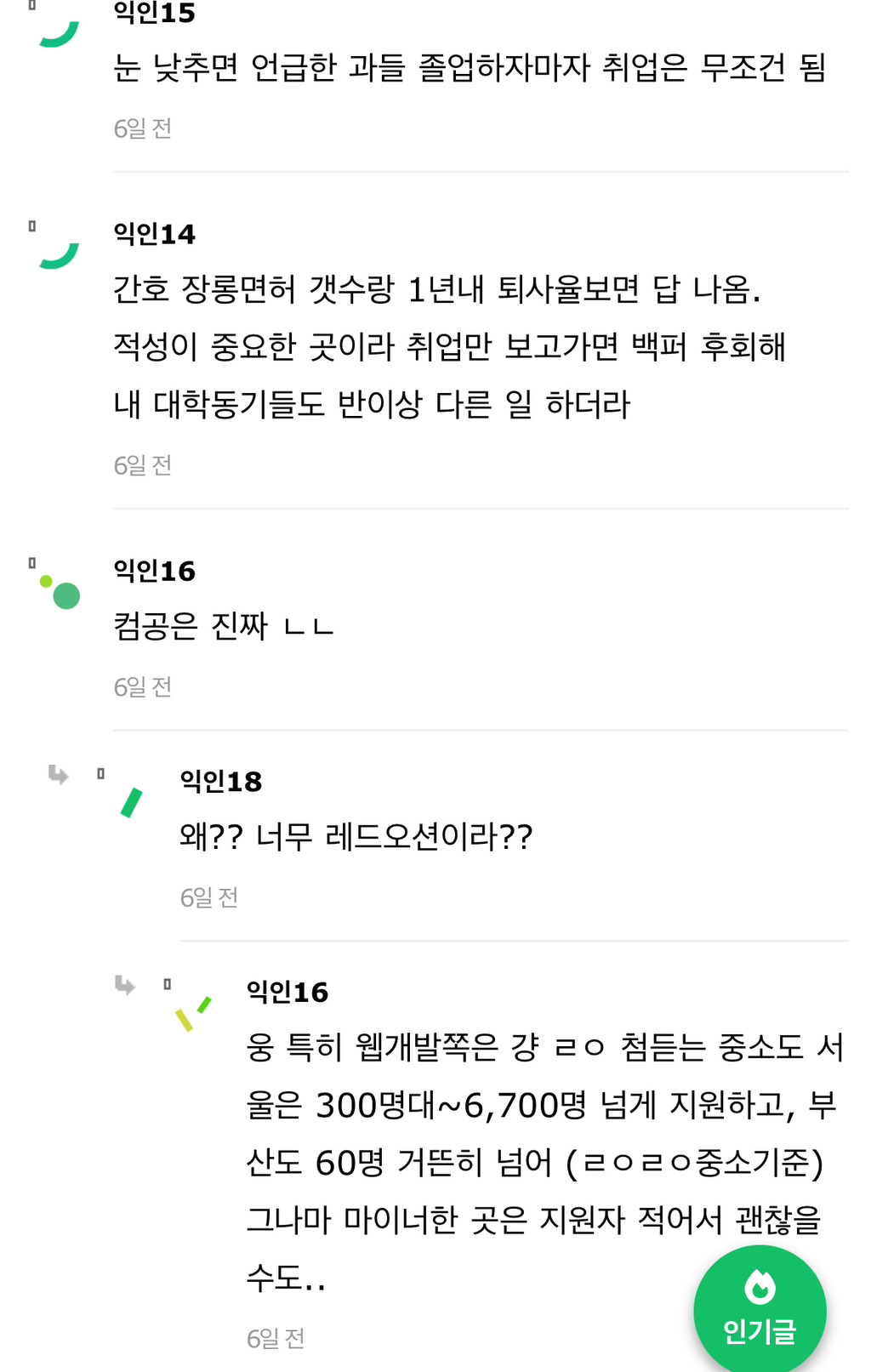Click the reply arrow beside the 웹개발쪽 reply
871x1372 pixels.
pos(125,985)
